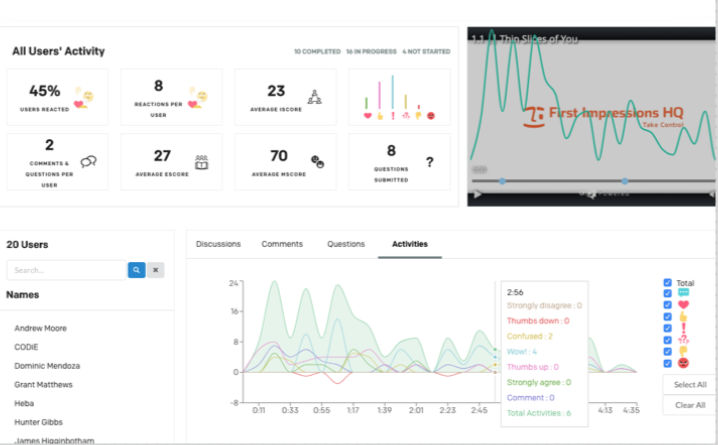Uncheck the Total series checkbox
The image size is (718, 445).
click(668, 283)
